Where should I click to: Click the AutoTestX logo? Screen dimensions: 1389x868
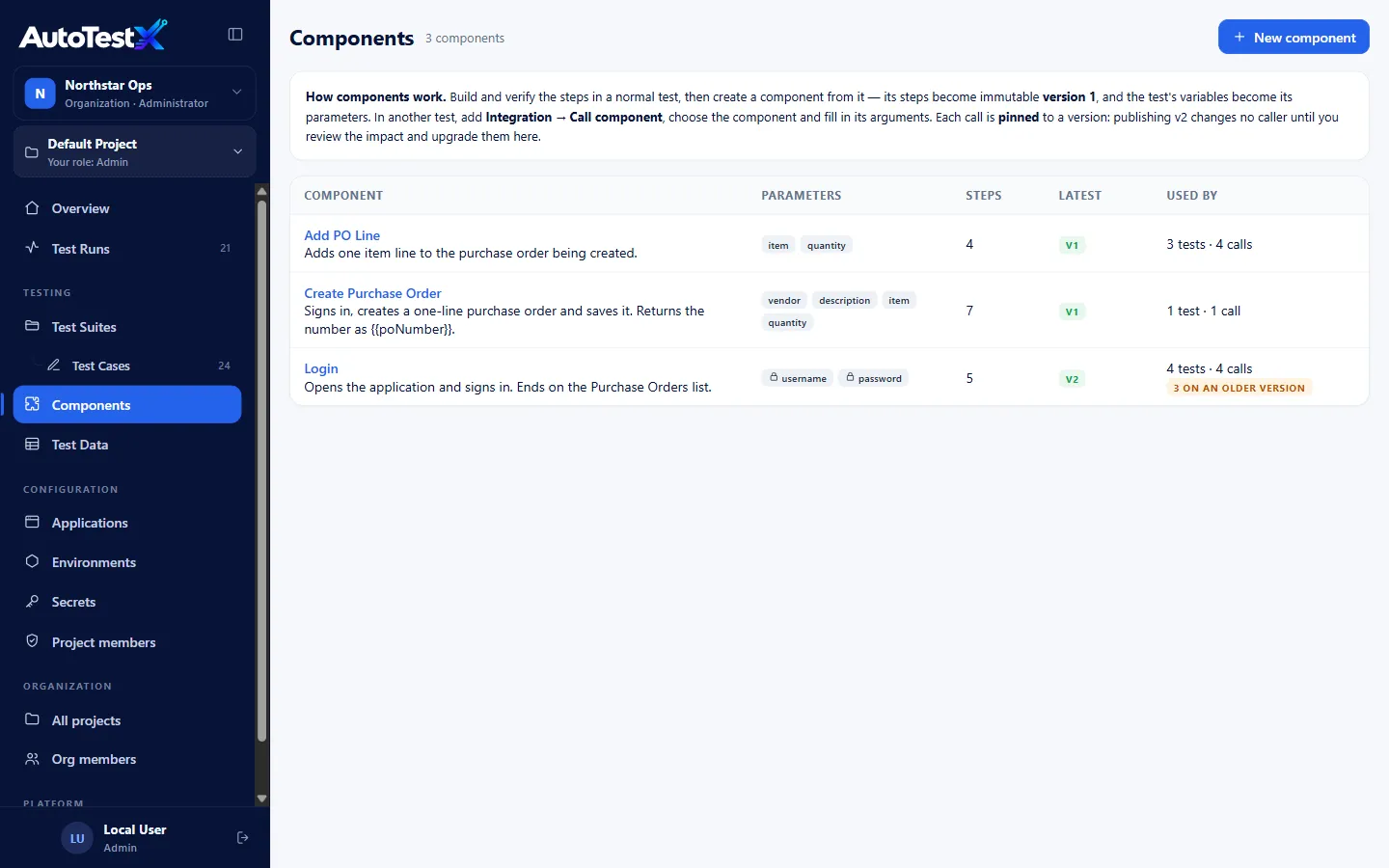94,36
